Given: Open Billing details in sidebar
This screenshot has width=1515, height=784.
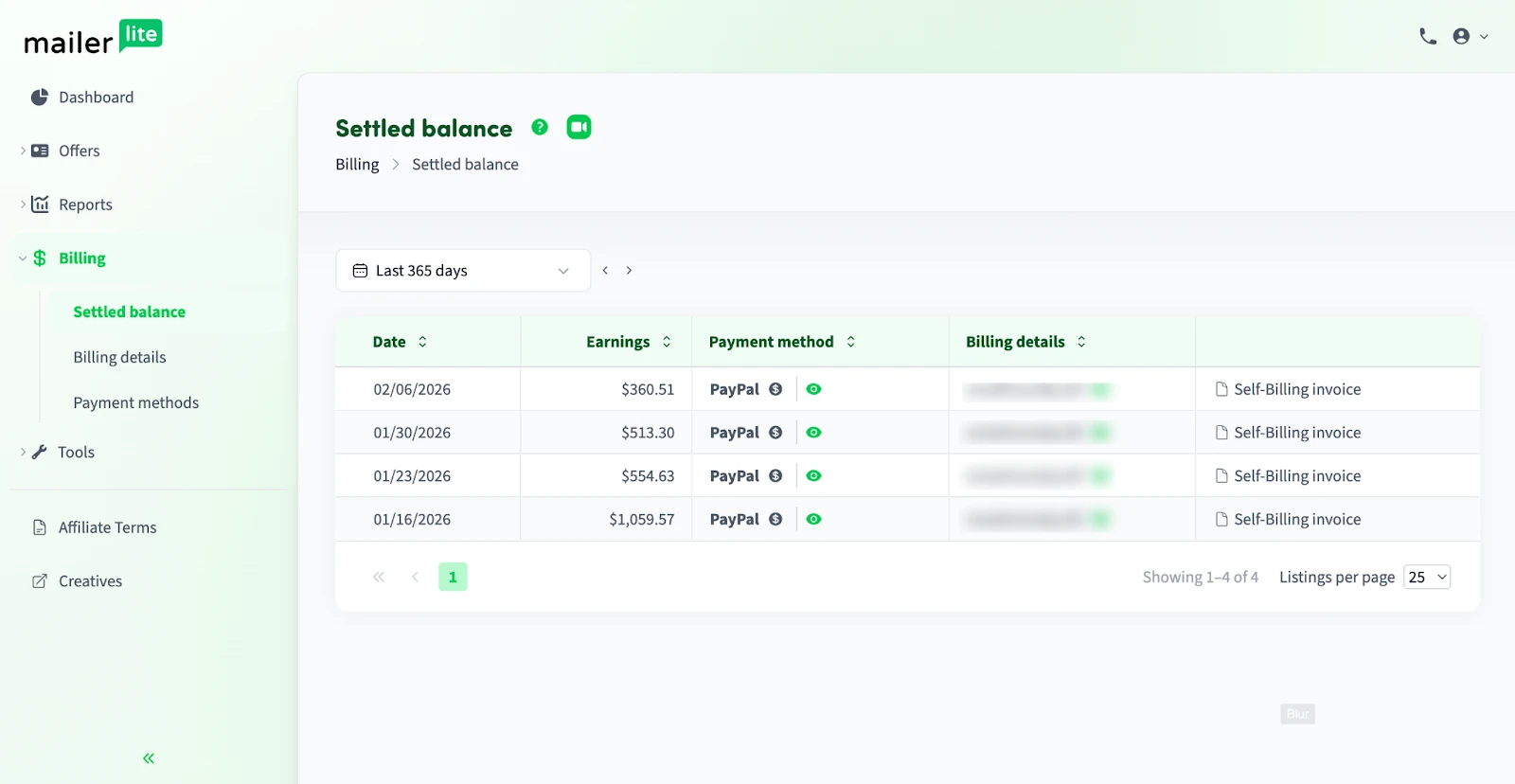Looking at the screenshot, I should tap(119, 357).
